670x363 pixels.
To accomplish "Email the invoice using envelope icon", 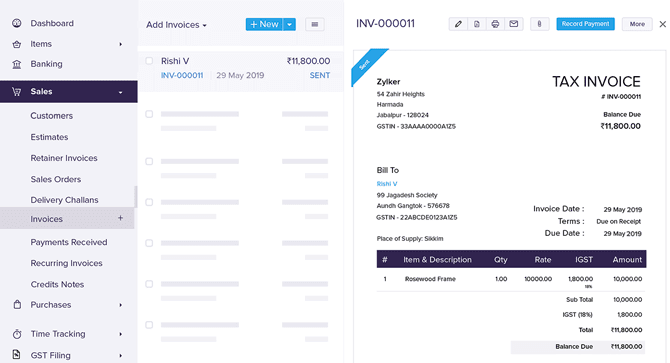I will coord(514,24).
